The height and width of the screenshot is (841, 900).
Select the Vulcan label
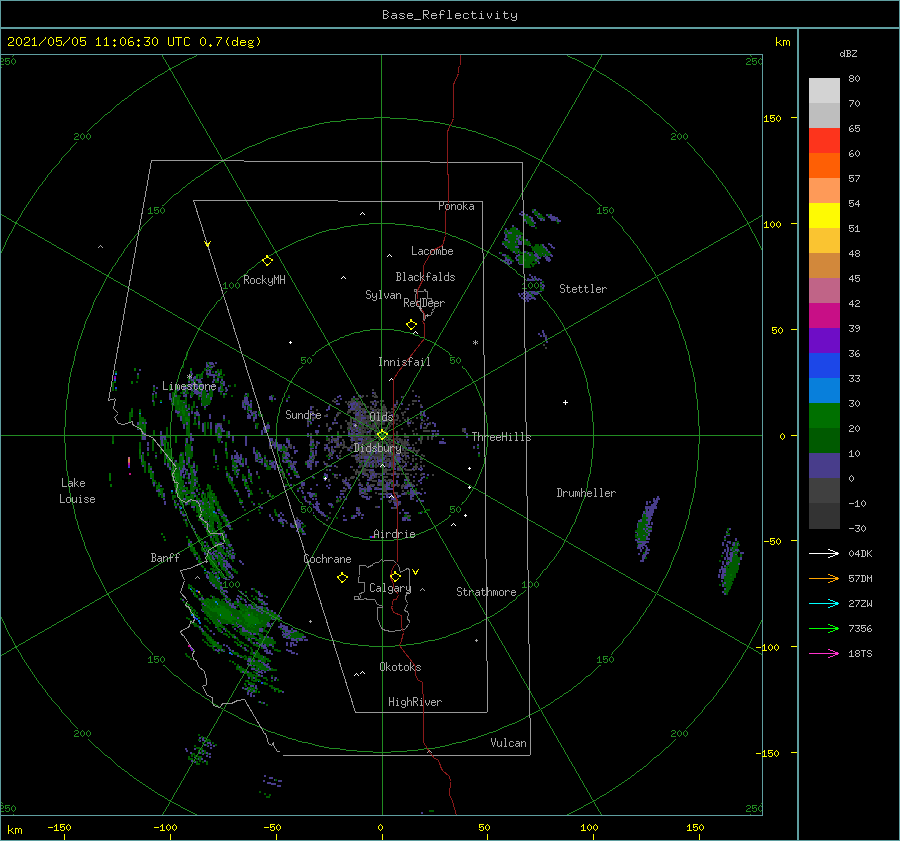click(x=509, y=743)
